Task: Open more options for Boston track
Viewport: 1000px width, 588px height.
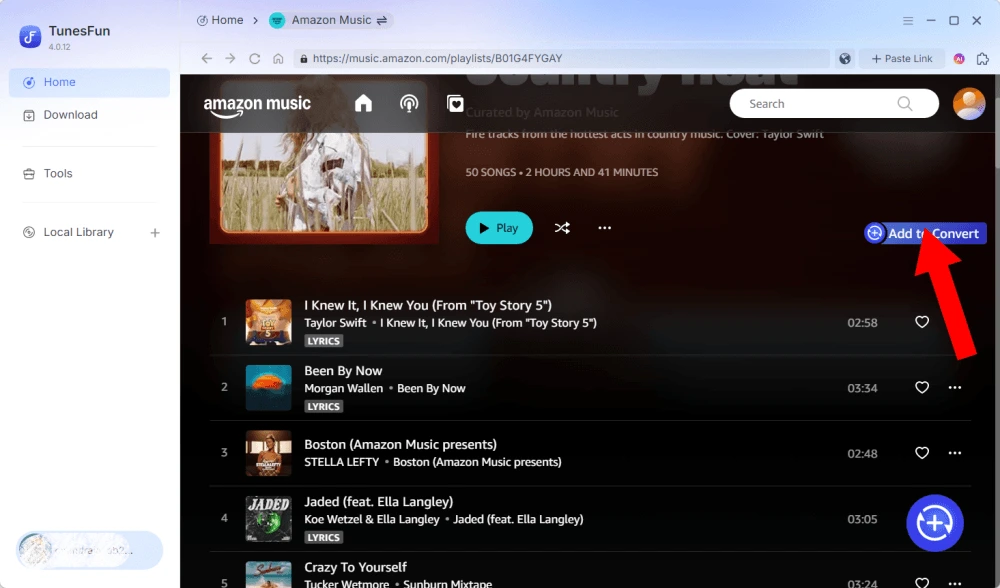Action: (955, 453)
